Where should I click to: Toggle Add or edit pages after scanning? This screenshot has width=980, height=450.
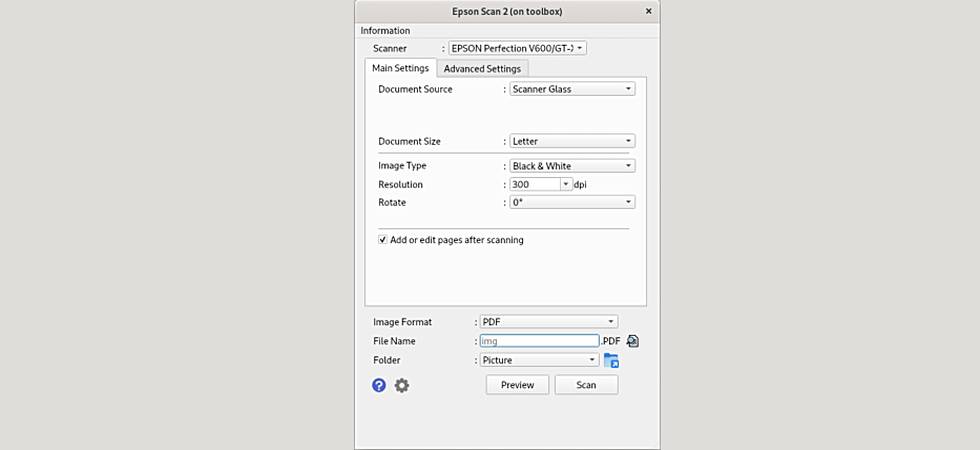[x=383, y=240]
